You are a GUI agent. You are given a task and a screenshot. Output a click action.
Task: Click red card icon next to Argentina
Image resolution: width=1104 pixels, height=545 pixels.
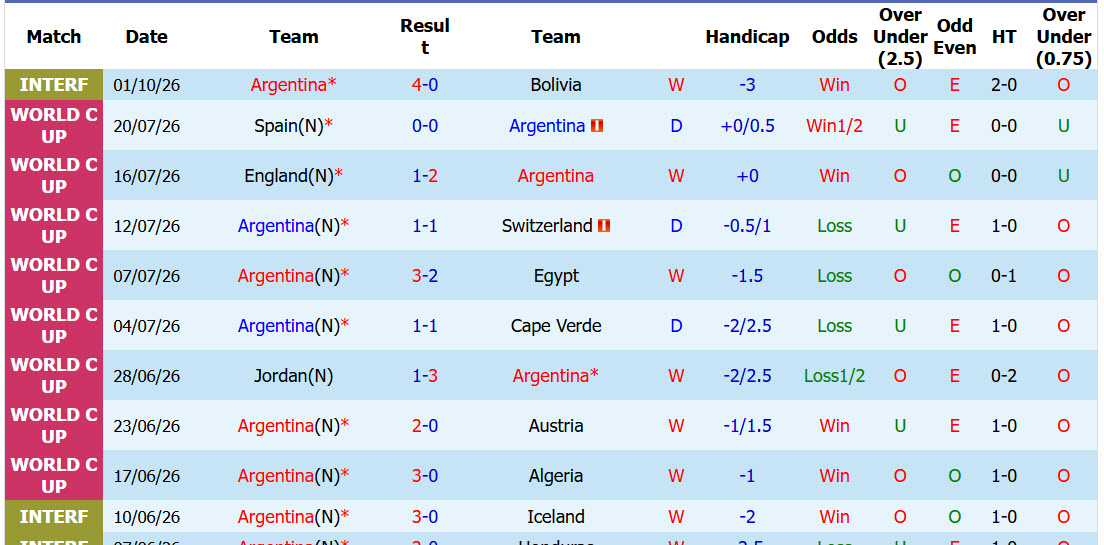click(x=597, y=126)
